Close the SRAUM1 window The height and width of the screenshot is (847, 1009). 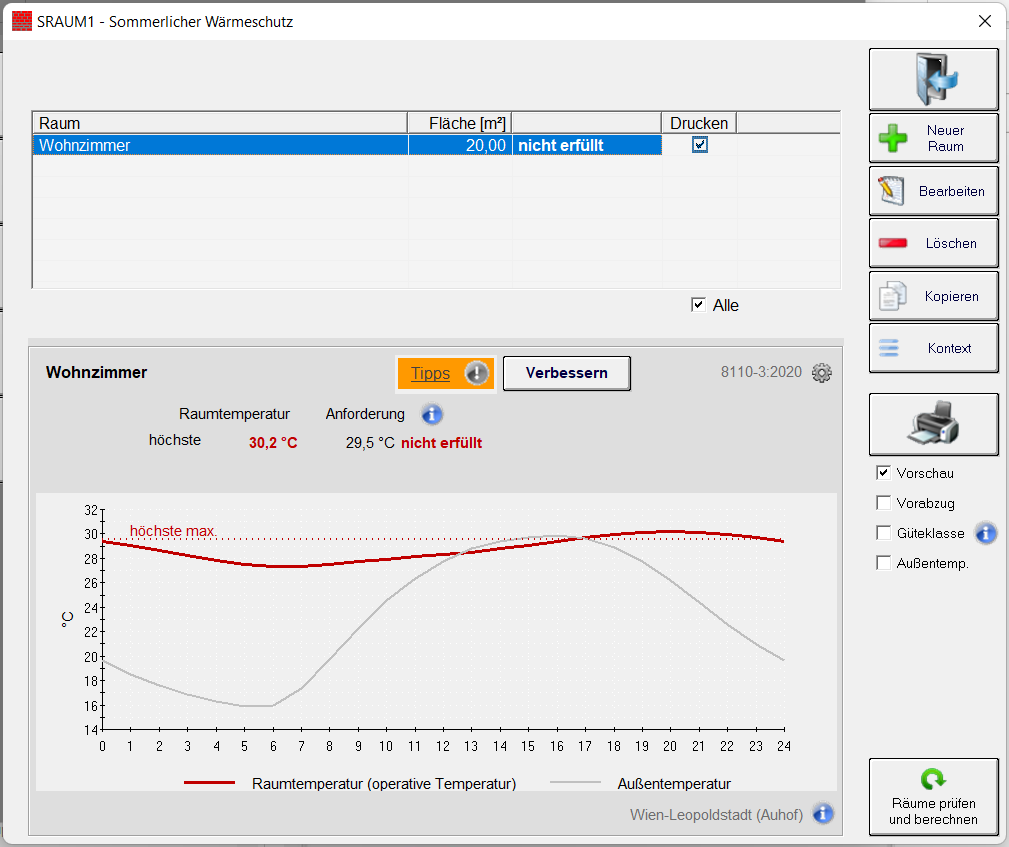[985, 21]
